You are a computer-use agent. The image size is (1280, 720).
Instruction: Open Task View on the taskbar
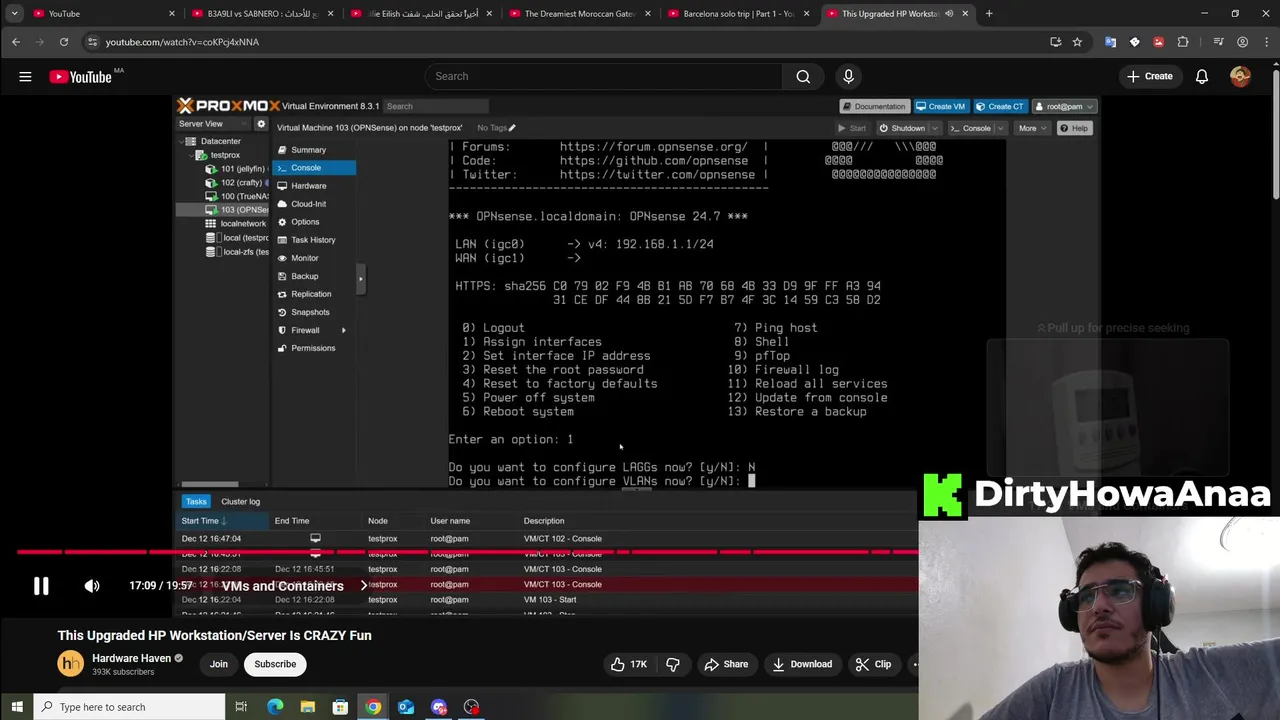click(x=241, y=707)
